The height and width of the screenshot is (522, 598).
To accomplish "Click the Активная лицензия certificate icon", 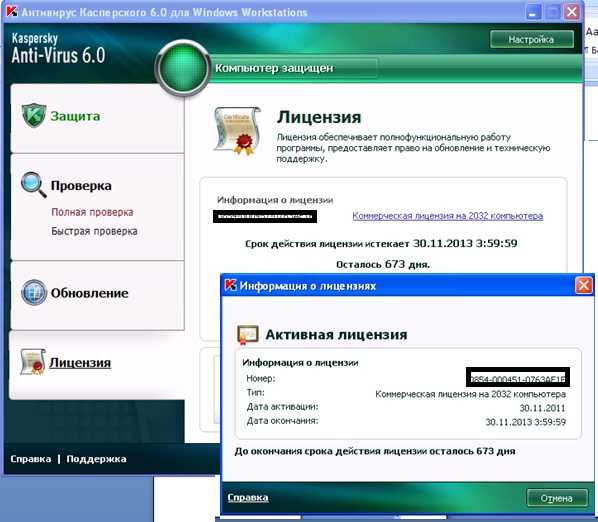I will pyautogui.click(x=248, y=335).
